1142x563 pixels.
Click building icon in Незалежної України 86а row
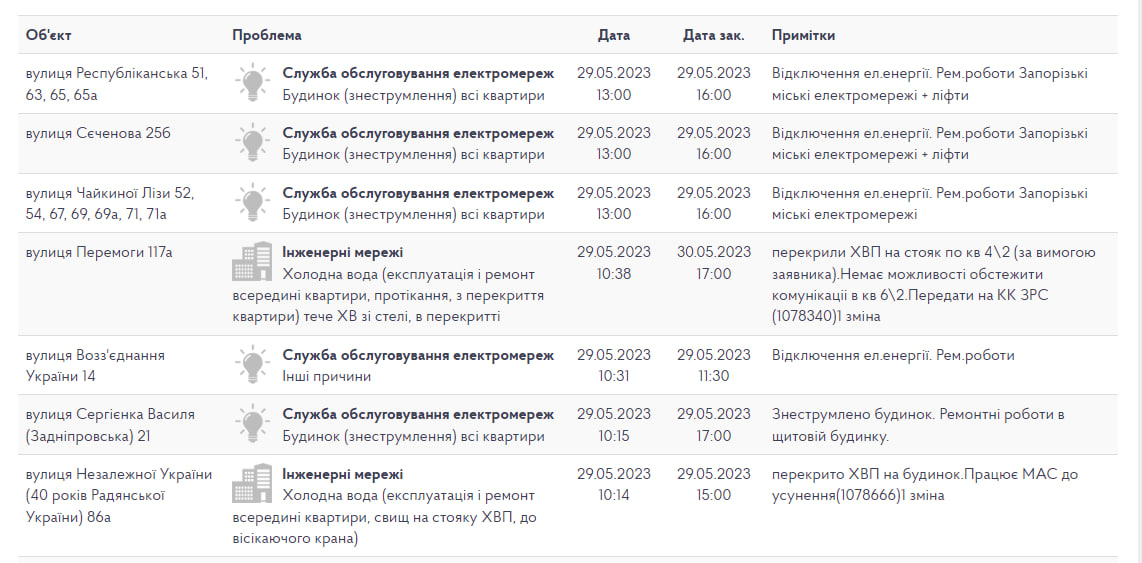252,484
